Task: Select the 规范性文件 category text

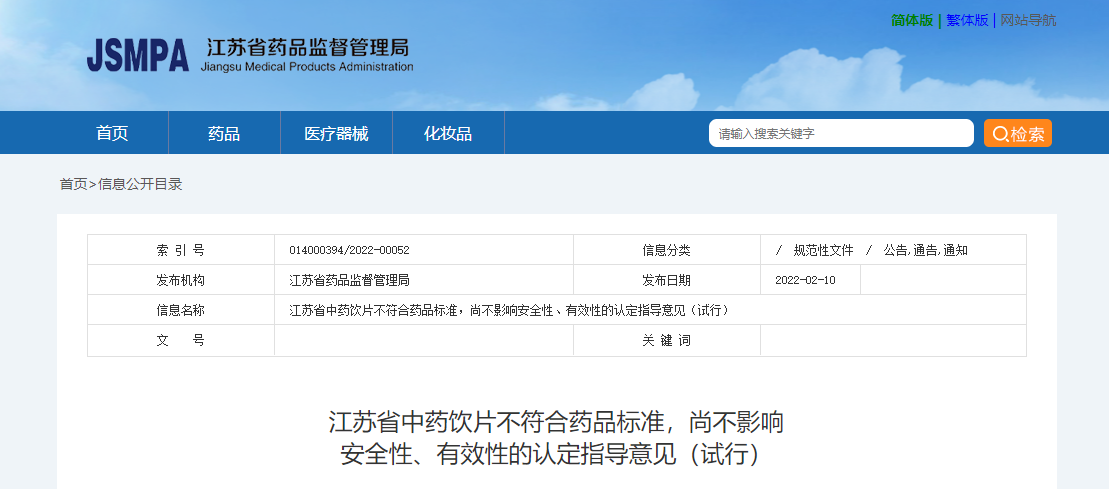Action: click(823, 250)
